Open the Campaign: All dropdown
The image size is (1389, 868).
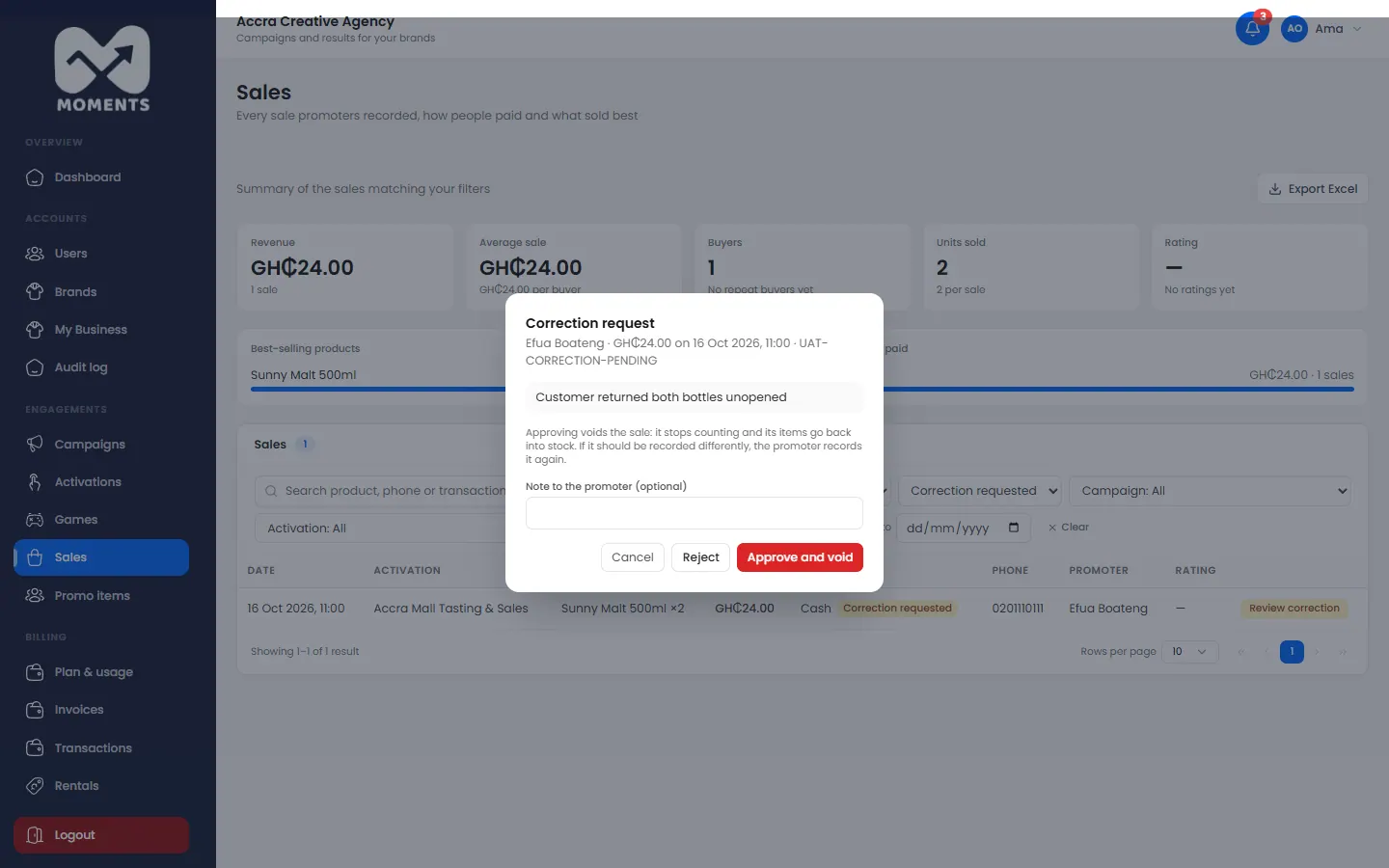[x=1210, y=491]
